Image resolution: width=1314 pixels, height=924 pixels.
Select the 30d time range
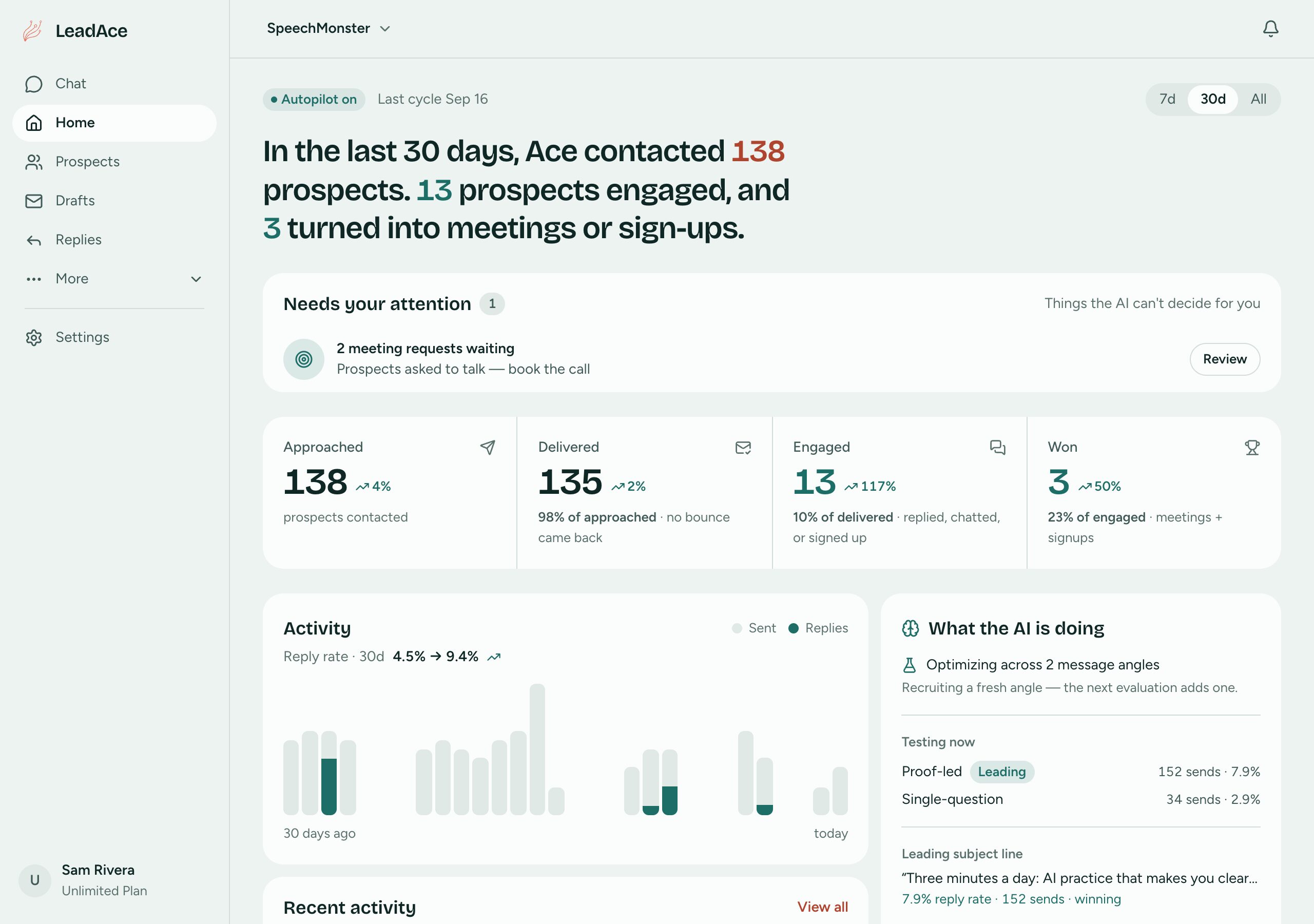coord(1213,100)
